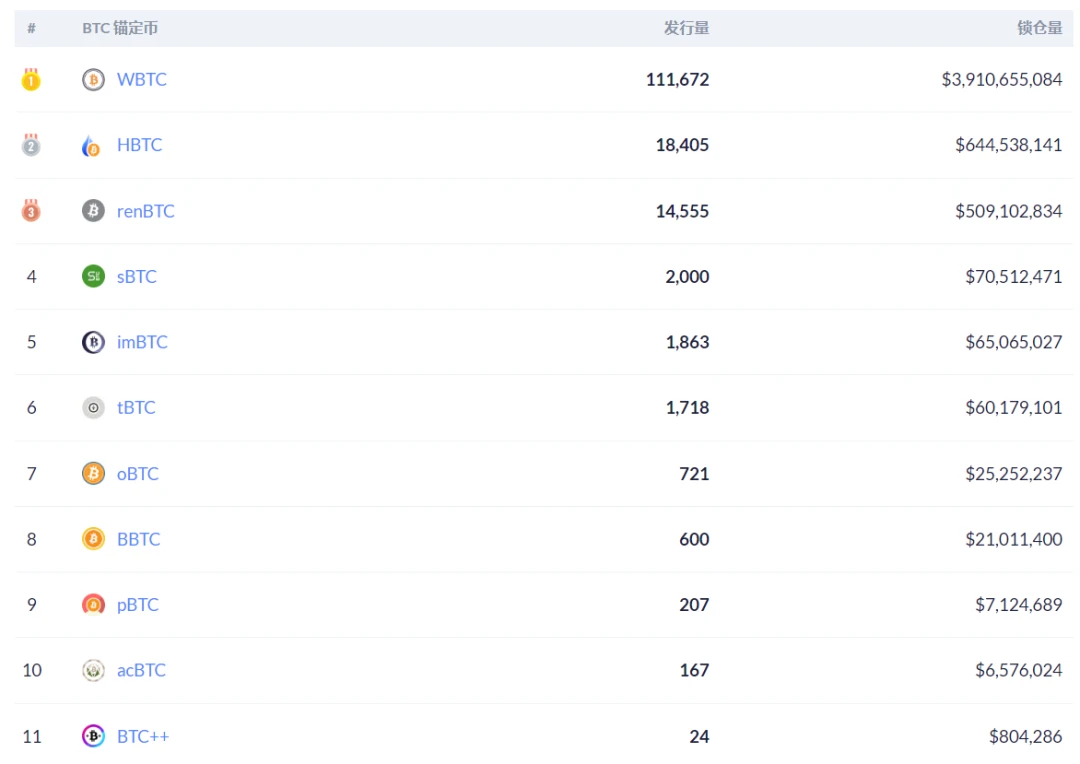Image resolution: width=1080 pixels, height=764 pixels.
Task: Click the pBTC coin icon
Action: point(94,604)
